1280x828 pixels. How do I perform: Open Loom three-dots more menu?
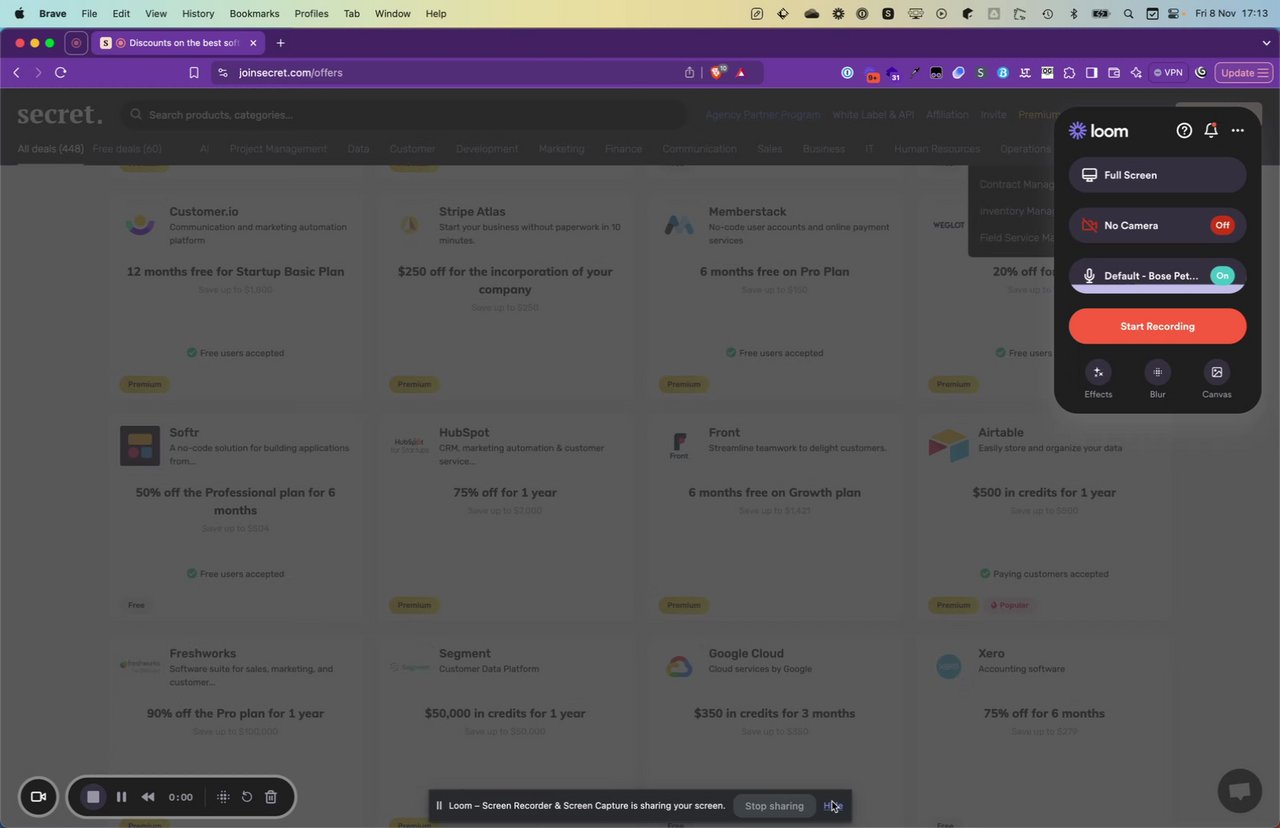pyautogui.click(x=1238, y=130)
